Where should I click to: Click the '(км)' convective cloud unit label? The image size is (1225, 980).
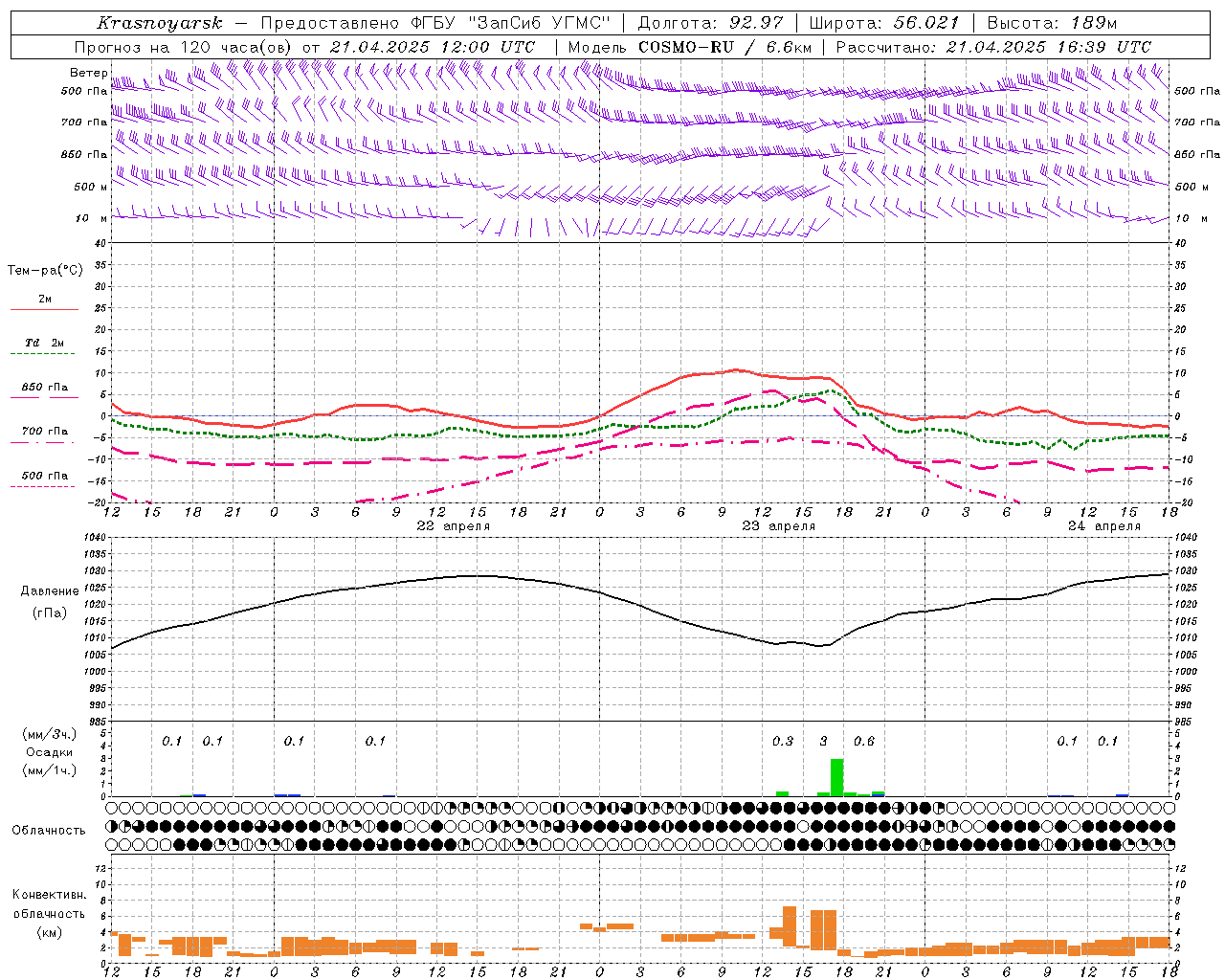click(x=50, y=932)
